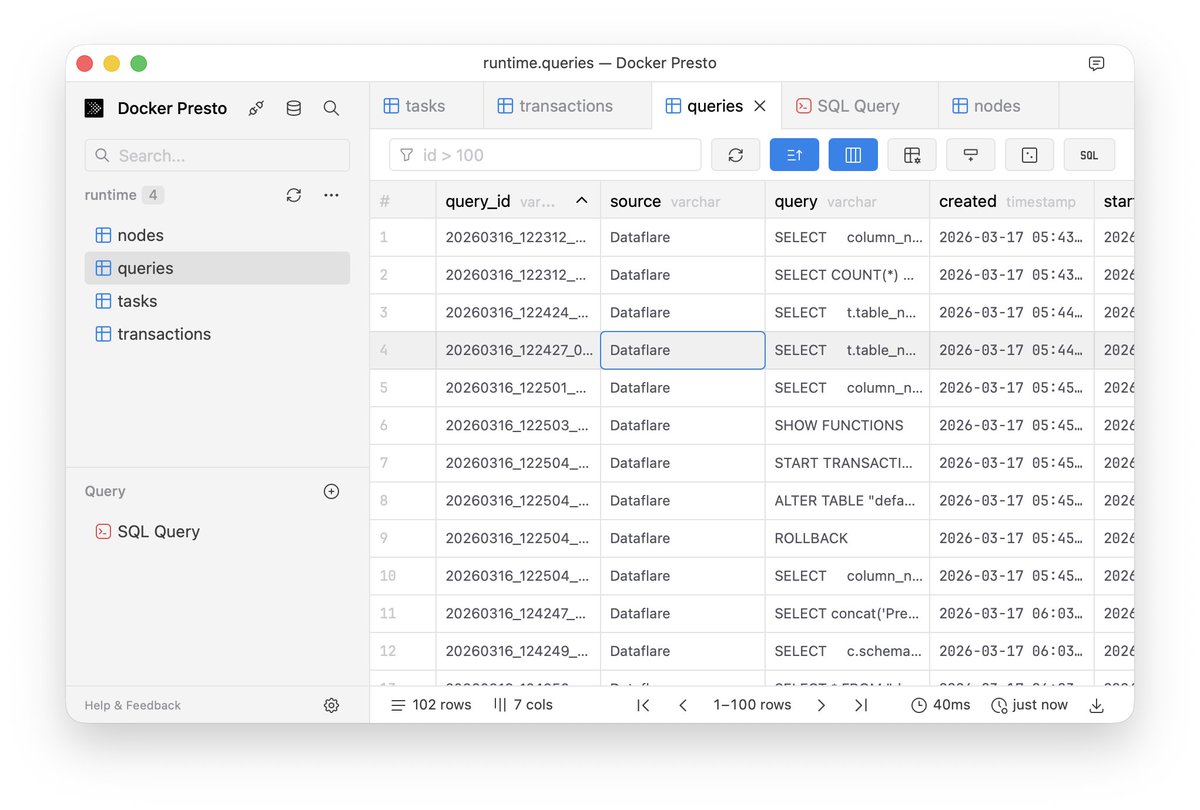
Task: Click the START TRANSACTI... query cell
Action: point(847,463)
